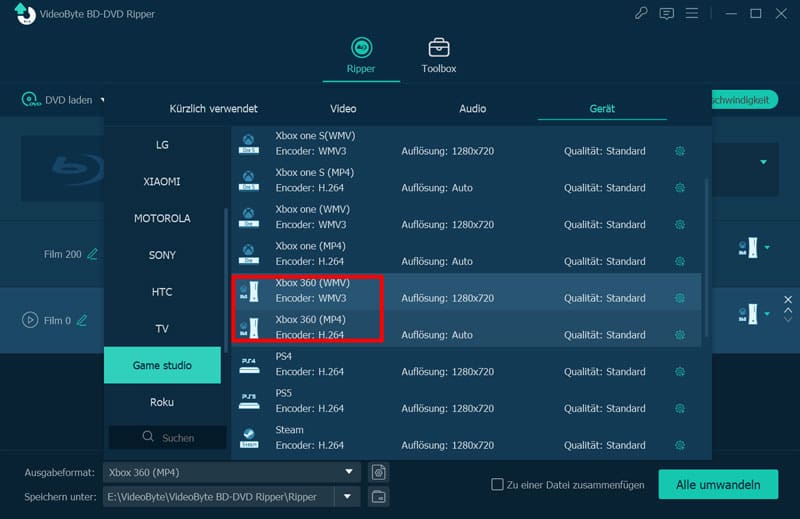Image resolution: width=800 pixels, height=519 pixels.
Task: Select Game studio category
Action: pyautogui.click(x=162, y=365)
